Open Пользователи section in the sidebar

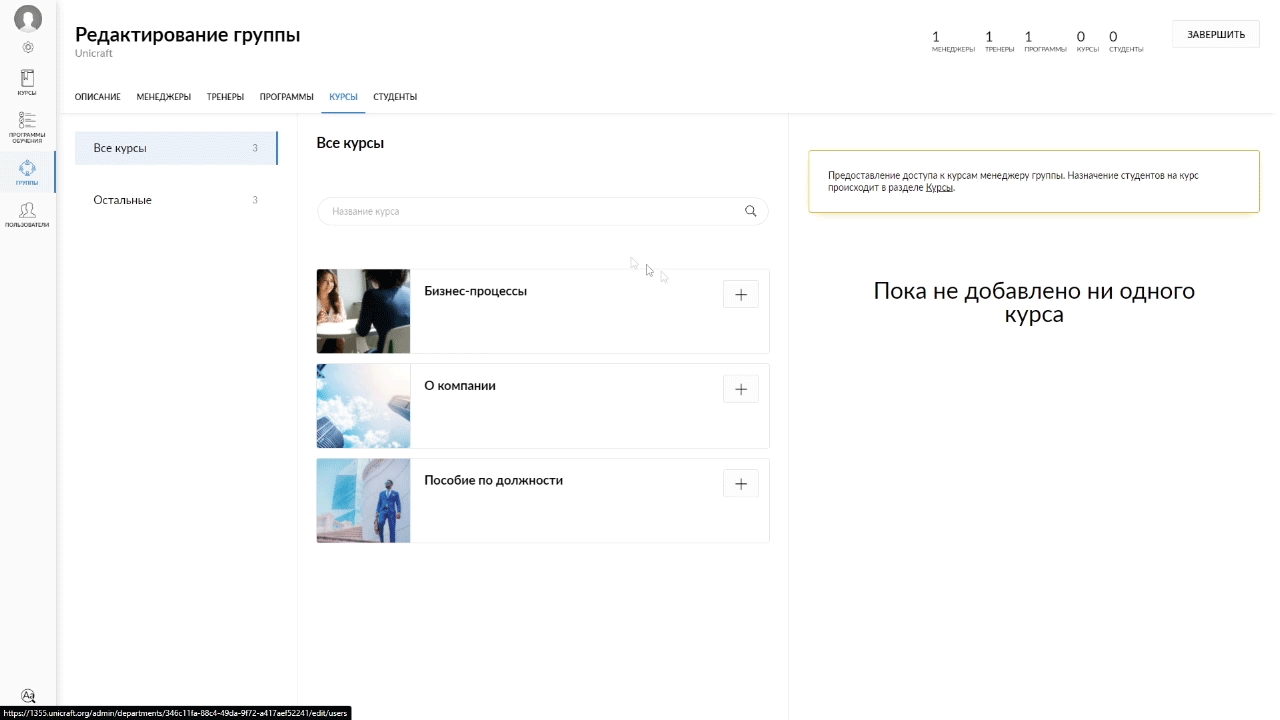[27, 215]
